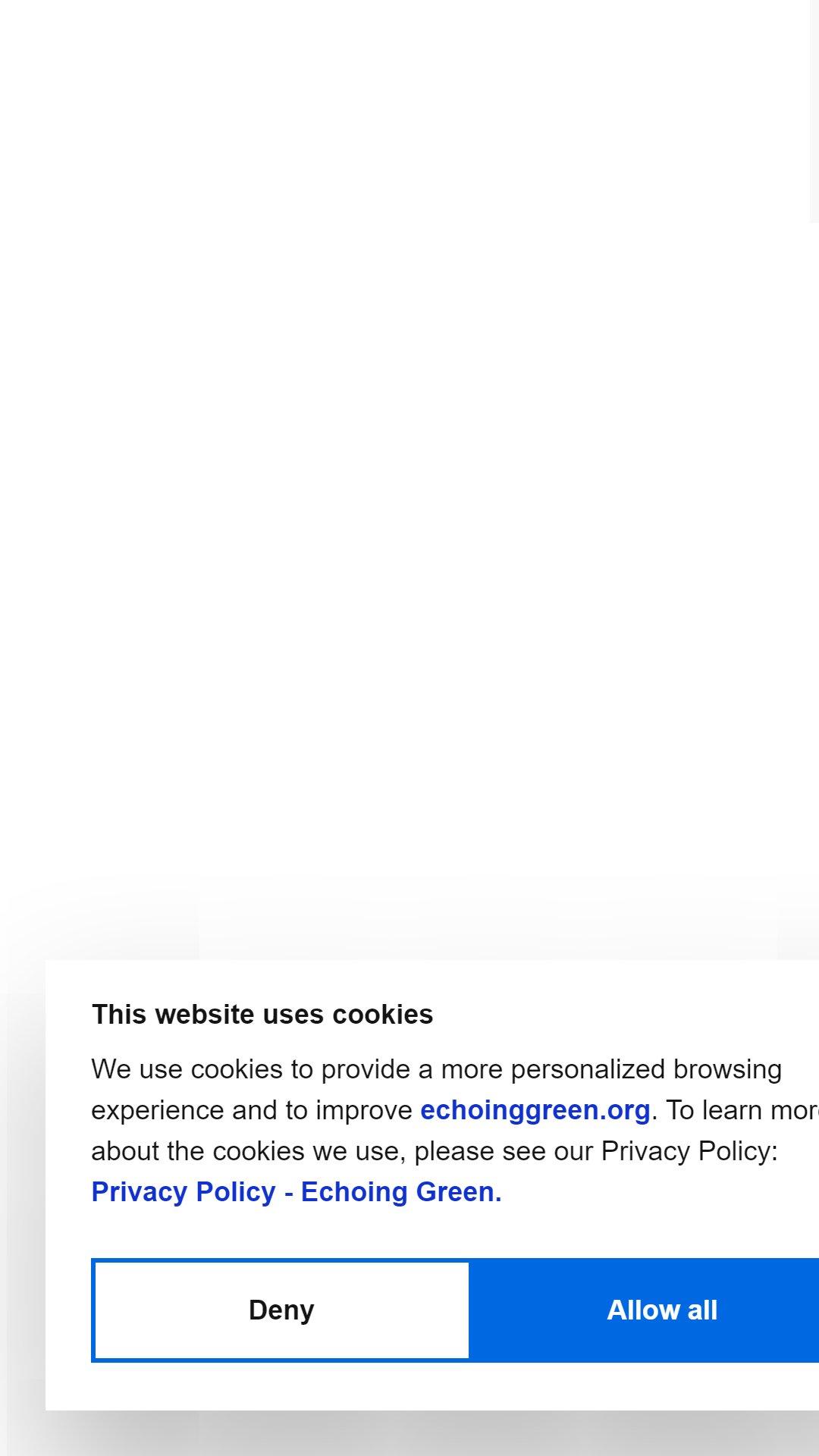This screenshot has height=1456, width=819.
Task: Click the Deny cookies button
Action: click(x=281, y=1310)
